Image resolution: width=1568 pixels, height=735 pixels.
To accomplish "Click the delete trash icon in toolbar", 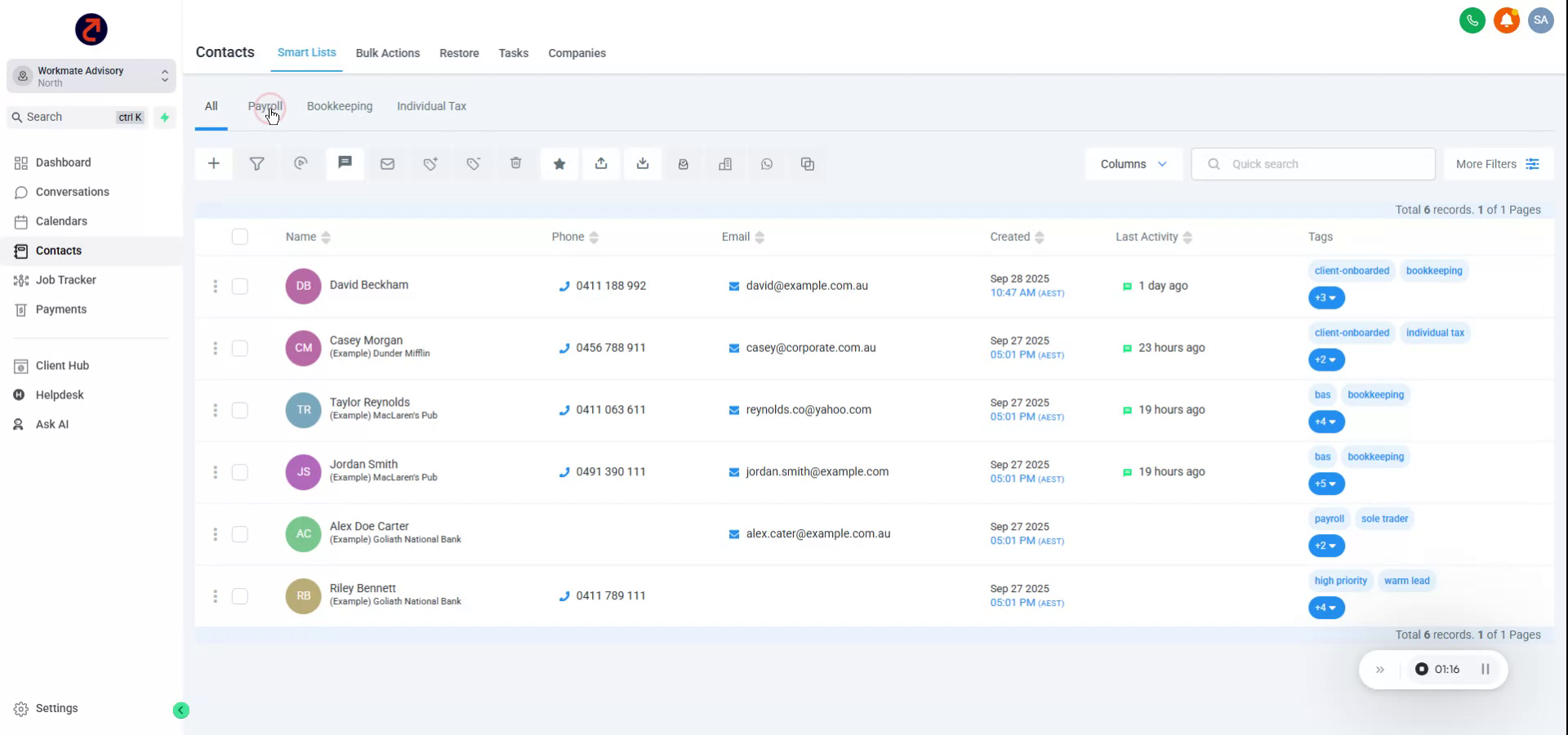I will pyautogui.click(x=515, y=163).
